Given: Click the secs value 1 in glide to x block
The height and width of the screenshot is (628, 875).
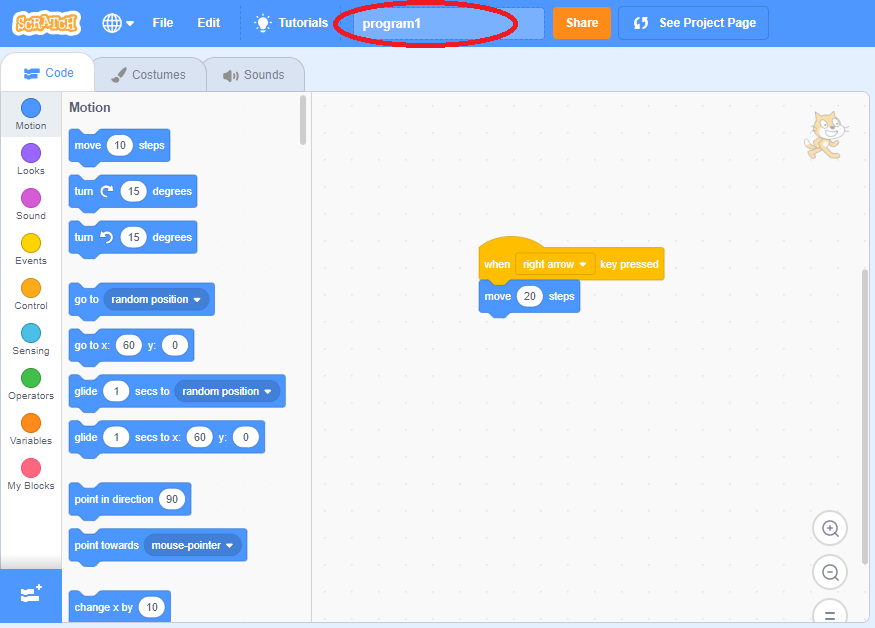Looking at the screenshot, I should pyautogui.click(x=116, y=437).
